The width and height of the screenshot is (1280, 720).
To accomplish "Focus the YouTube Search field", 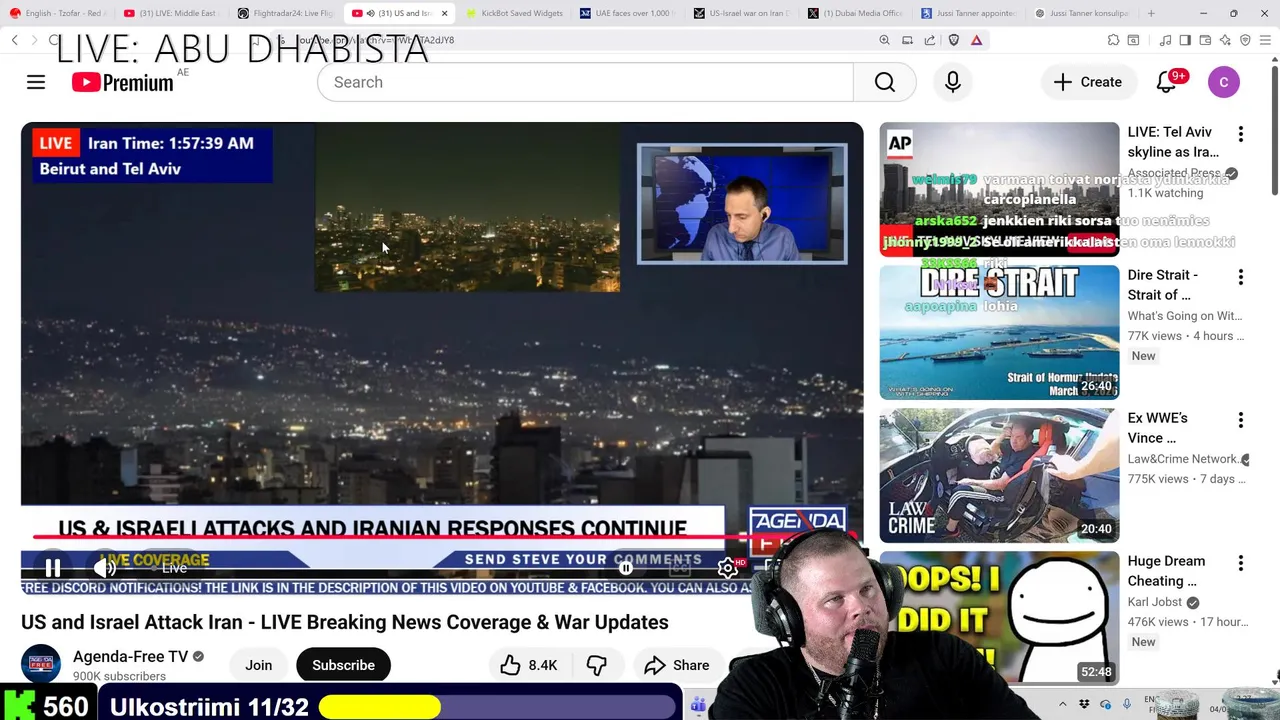I will (585, 82).
